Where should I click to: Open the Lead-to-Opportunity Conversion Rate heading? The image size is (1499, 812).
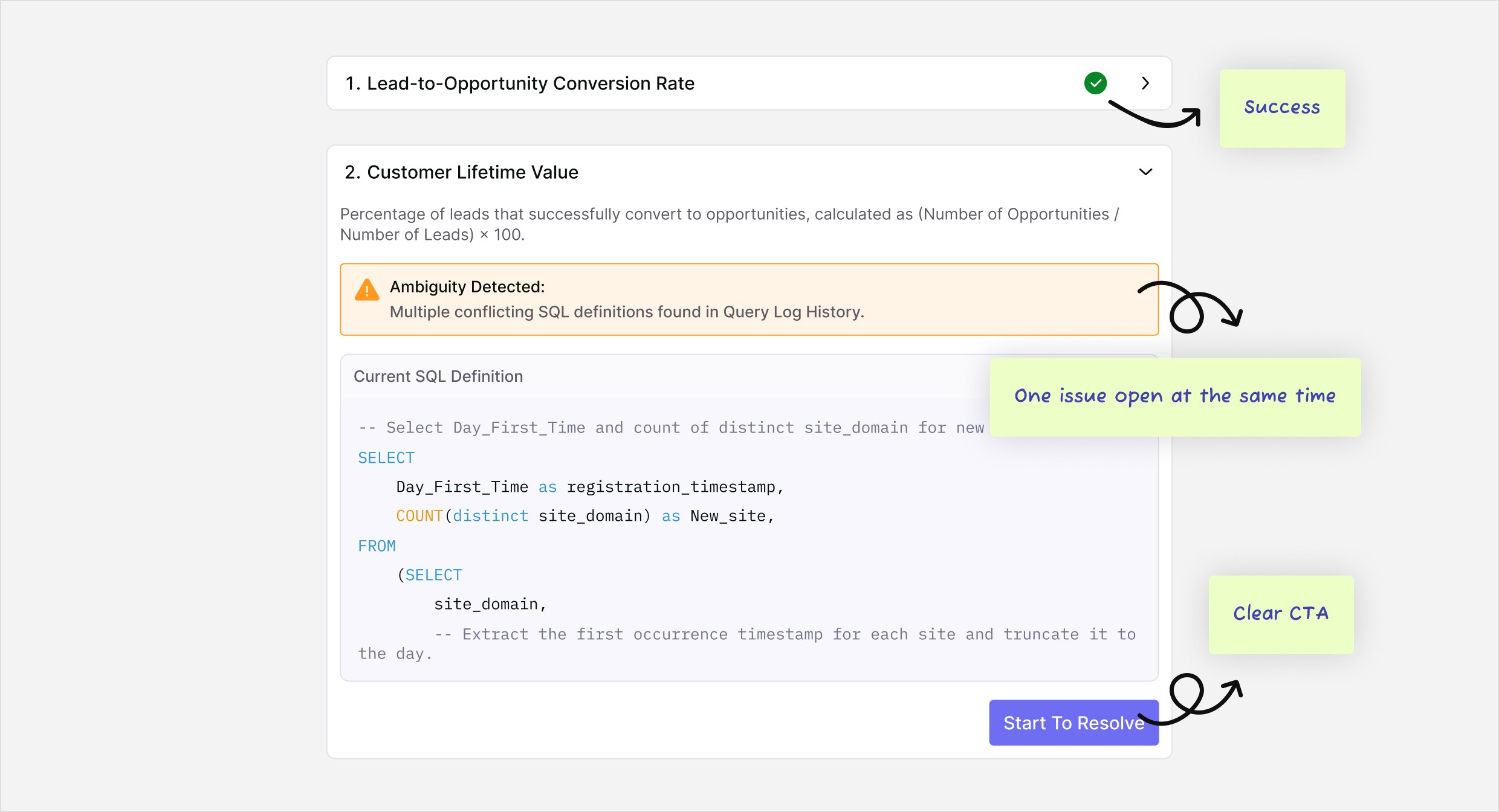tap(519, 83)
